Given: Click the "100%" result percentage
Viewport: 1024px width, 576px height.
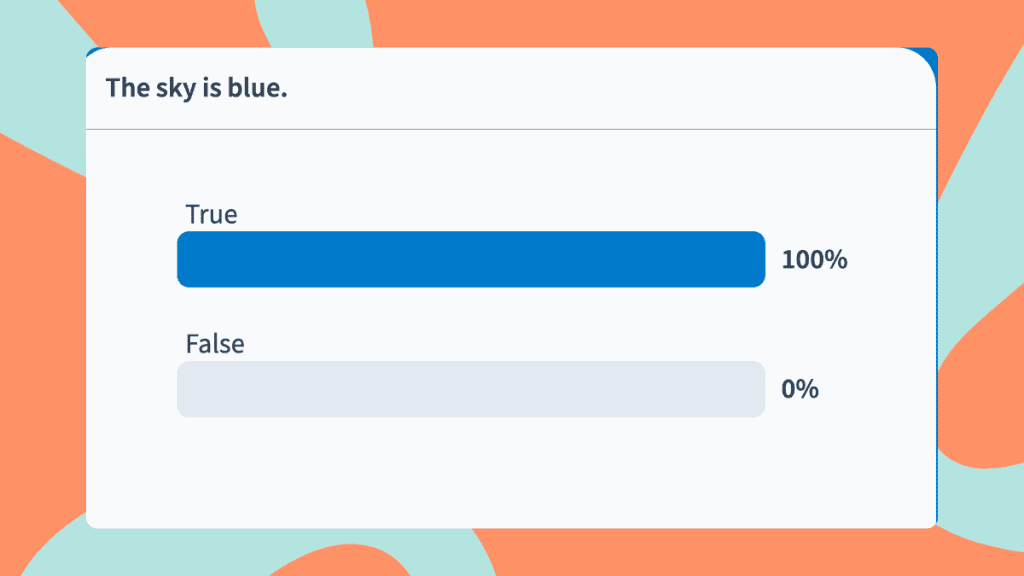Looking at the screenshot, I should point(814,260).
